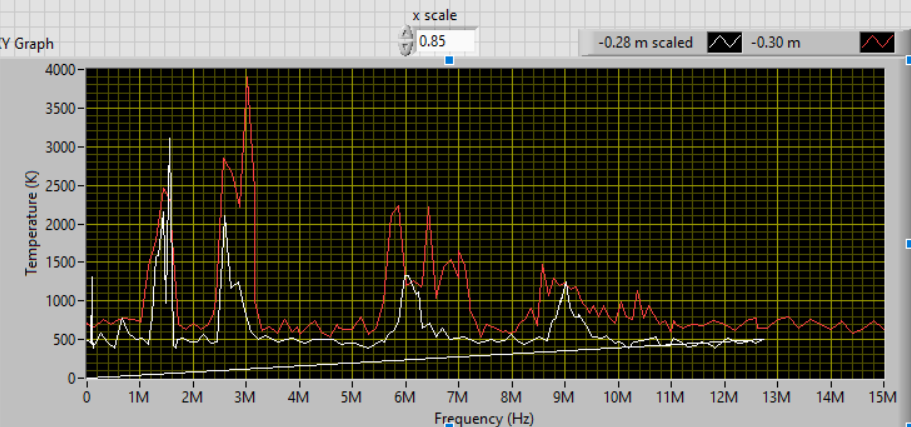The image size is (911, 427).
Task: Click the x scale increment arrow
Action: pos(404,34)
